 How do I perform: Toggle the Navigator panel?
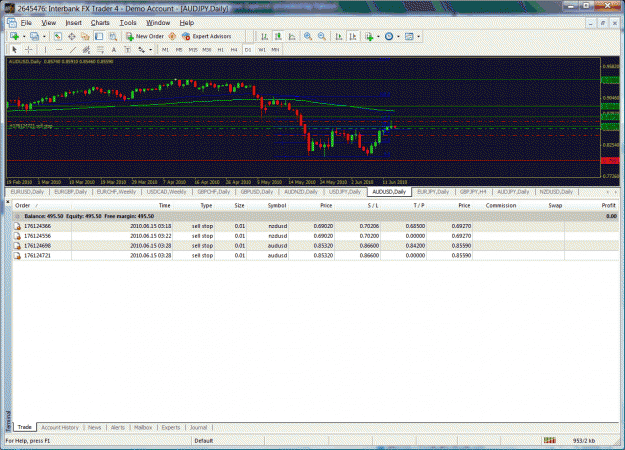click(85, 36)
